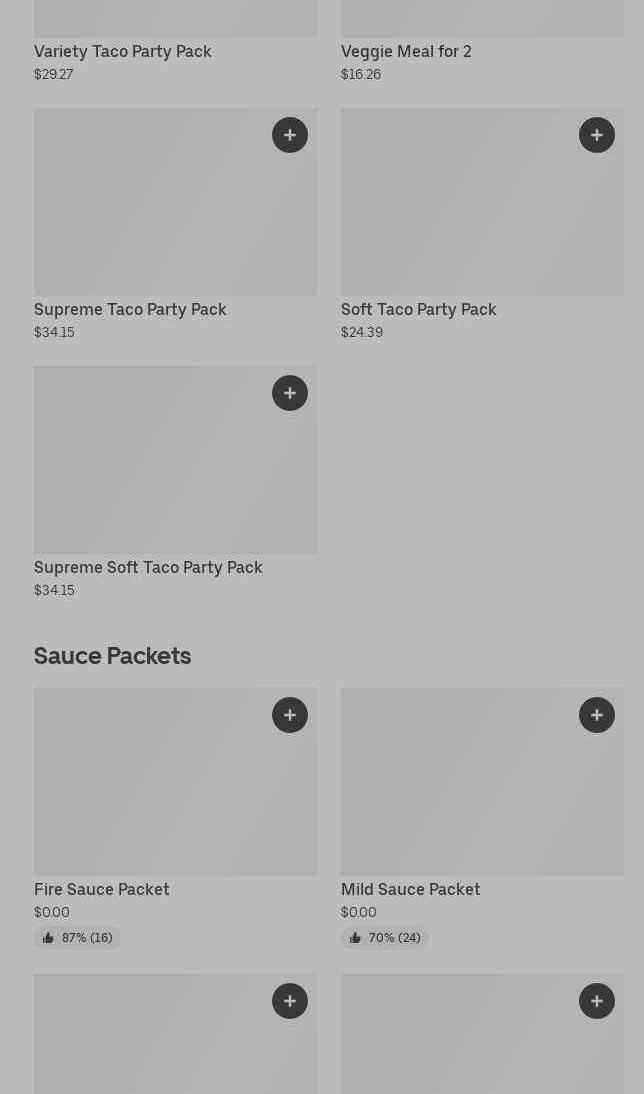Image resolution: width=644 pixels, height=1094 pixels.
Task: Select Supreme Soft Taco Party Pack title
Action: (148, 567)
